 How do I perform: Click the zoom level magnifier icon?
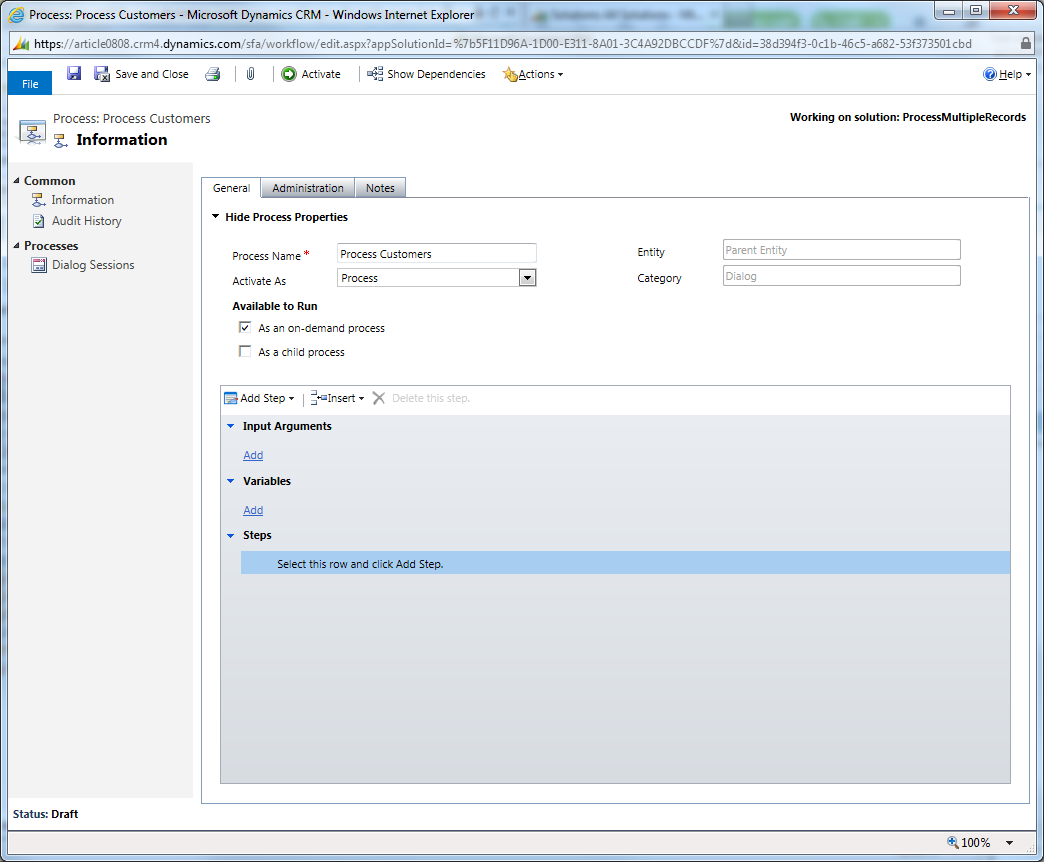pos(953,842)
